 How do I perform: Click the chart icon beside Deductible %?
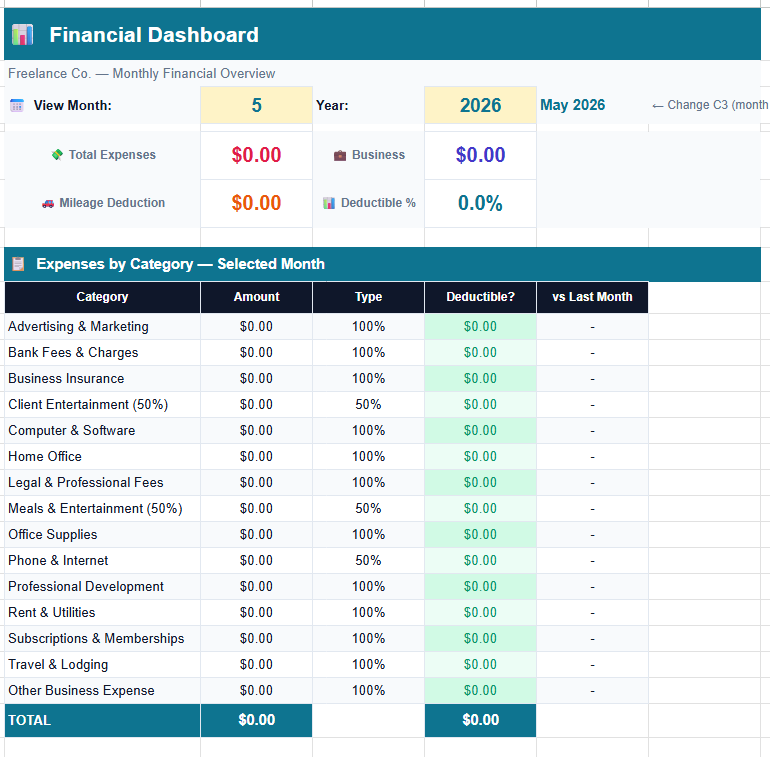329,203
